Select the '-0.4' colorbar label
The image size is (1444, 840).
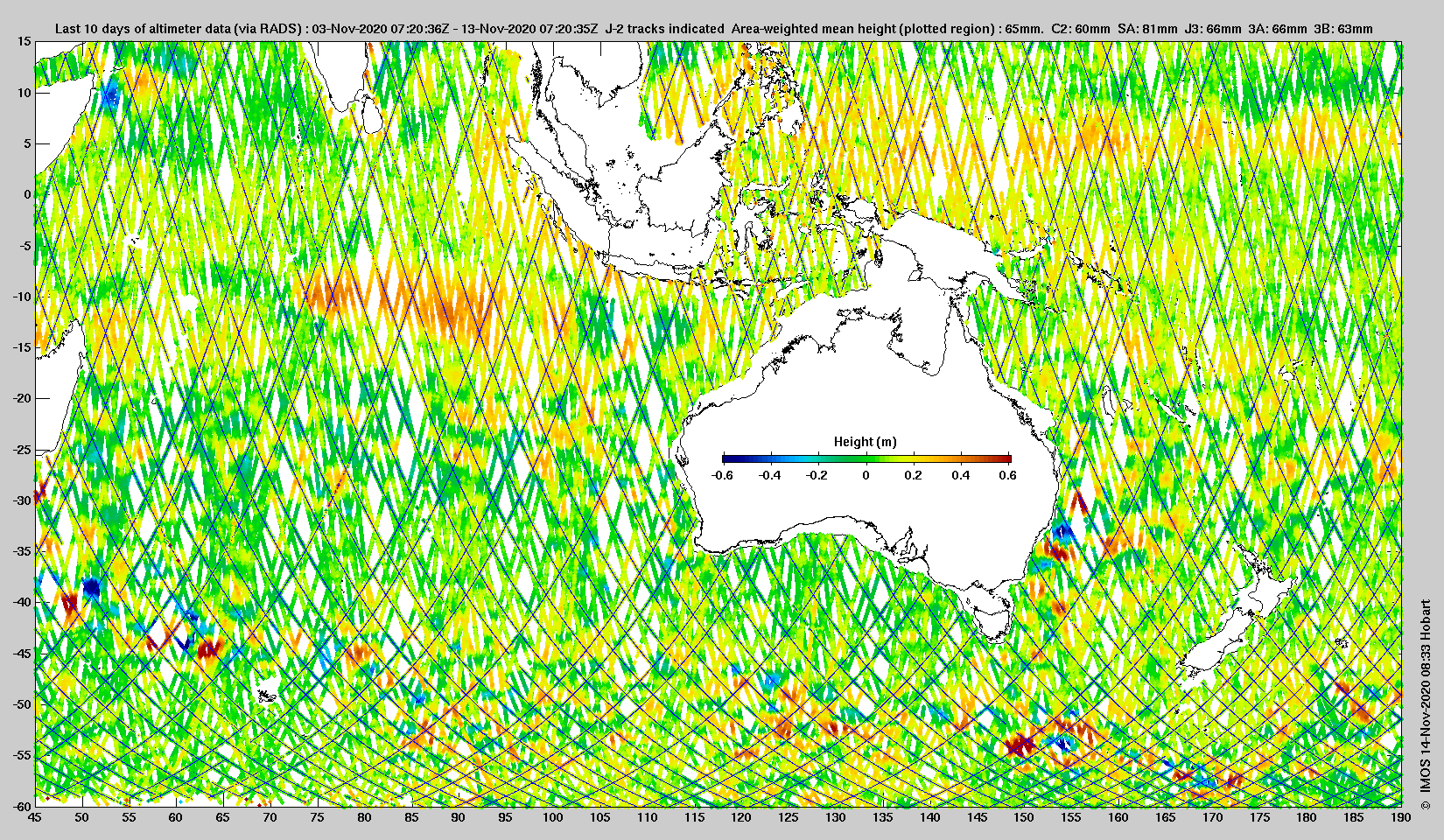click(770, 476)
